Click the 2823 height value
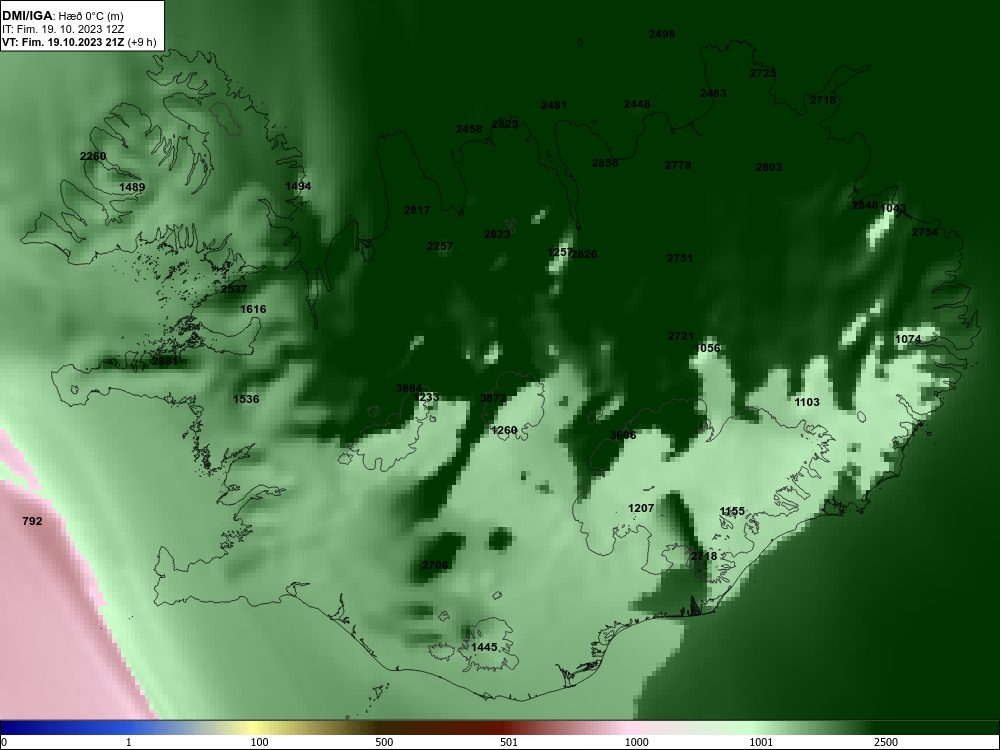 point(497,234)
